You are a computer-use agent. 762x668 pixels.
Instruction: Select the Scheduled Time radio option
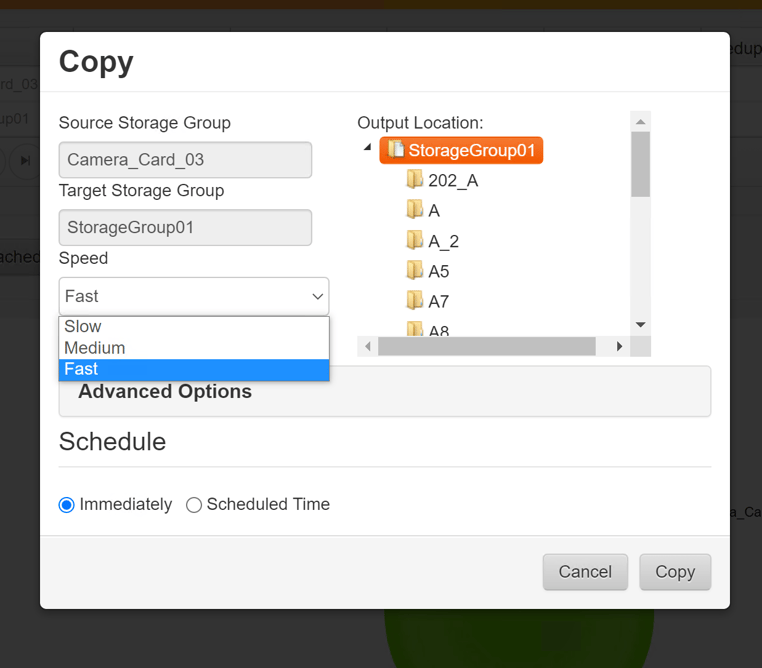tap(194, 505)
